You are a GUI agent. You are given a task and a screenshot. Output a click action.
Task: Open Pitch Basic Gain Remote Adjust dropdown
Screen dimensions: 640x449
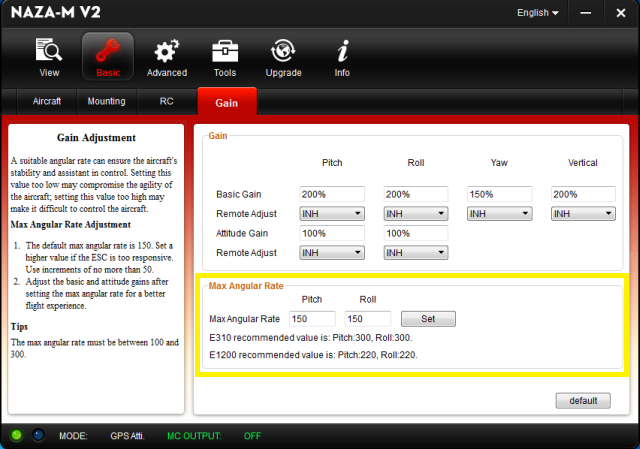click(332, 213)
